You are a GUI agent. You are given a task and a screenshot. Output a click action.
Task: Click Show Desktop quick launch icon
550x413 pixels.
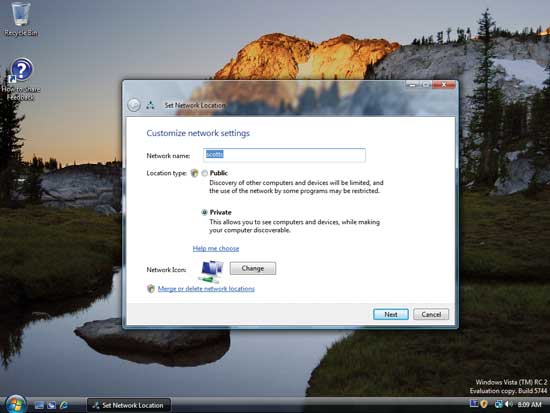(x=39, y=405)
